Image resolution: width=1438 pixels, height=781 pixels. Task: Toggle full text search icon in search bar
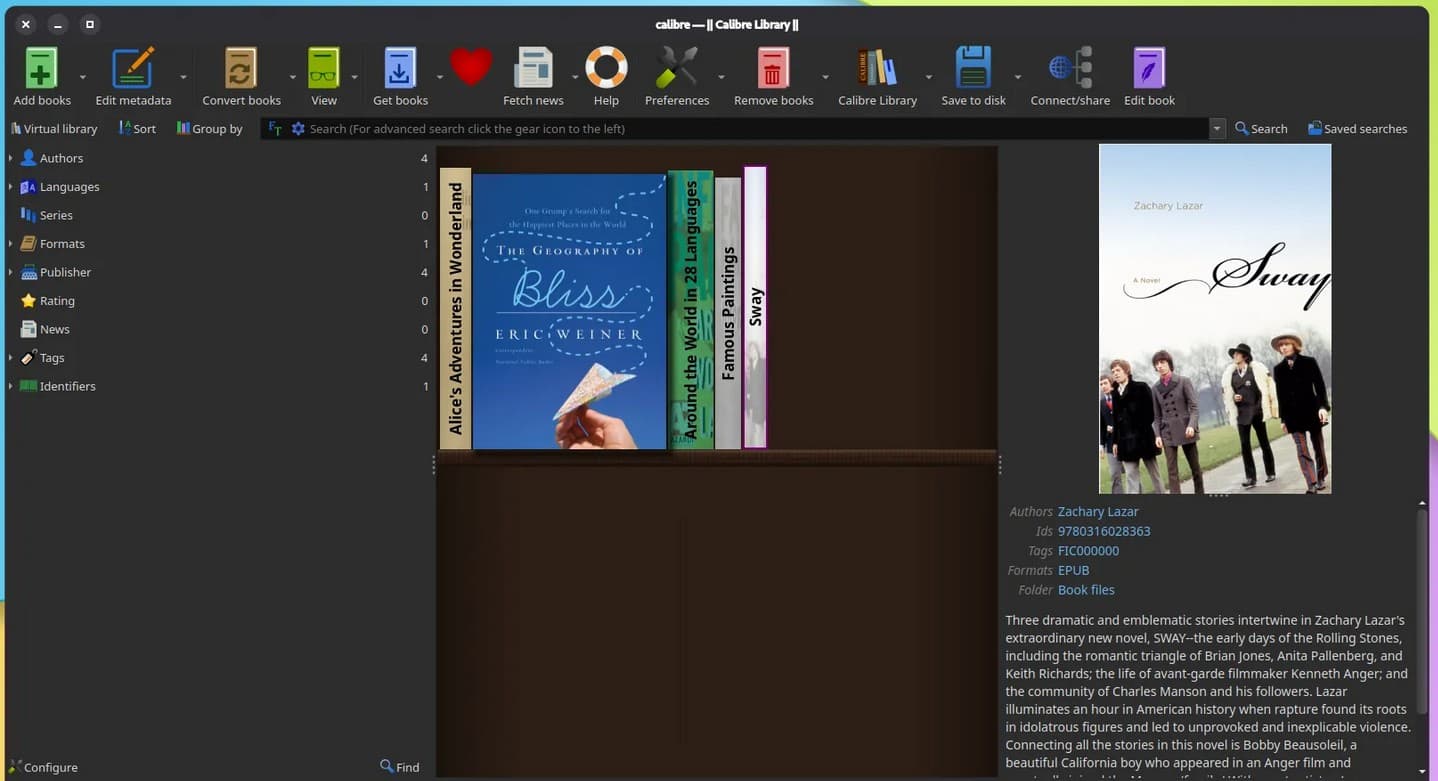(275, 129)
